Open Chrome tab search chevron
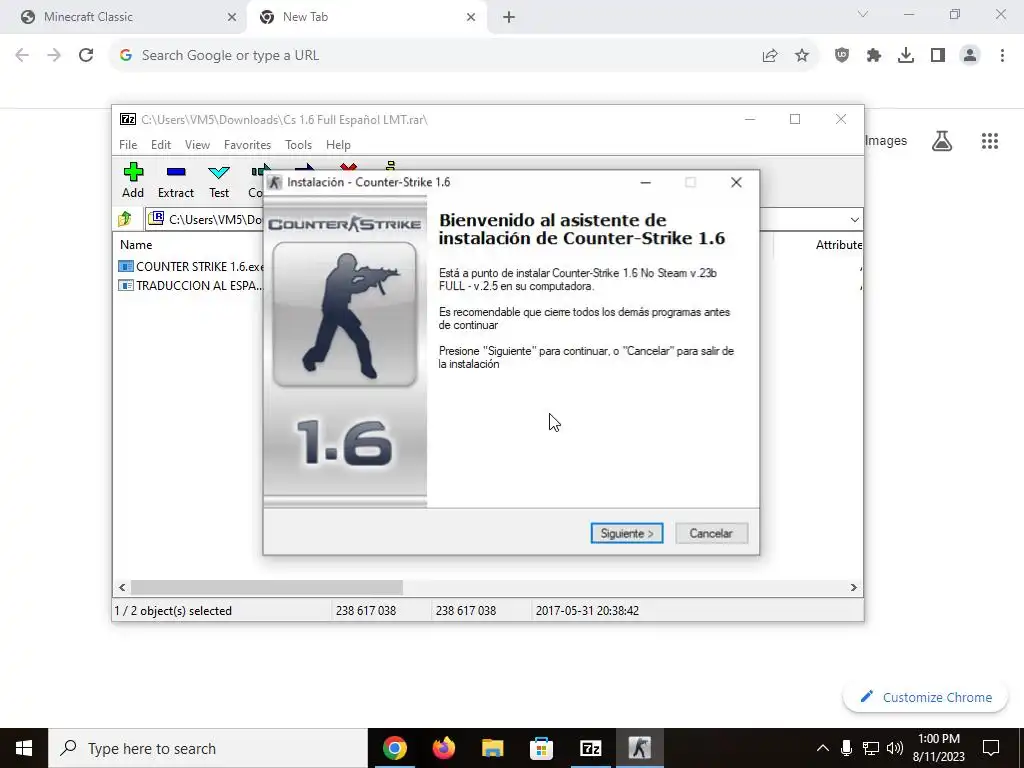The image size is (1024, 768). click(863, 14)
